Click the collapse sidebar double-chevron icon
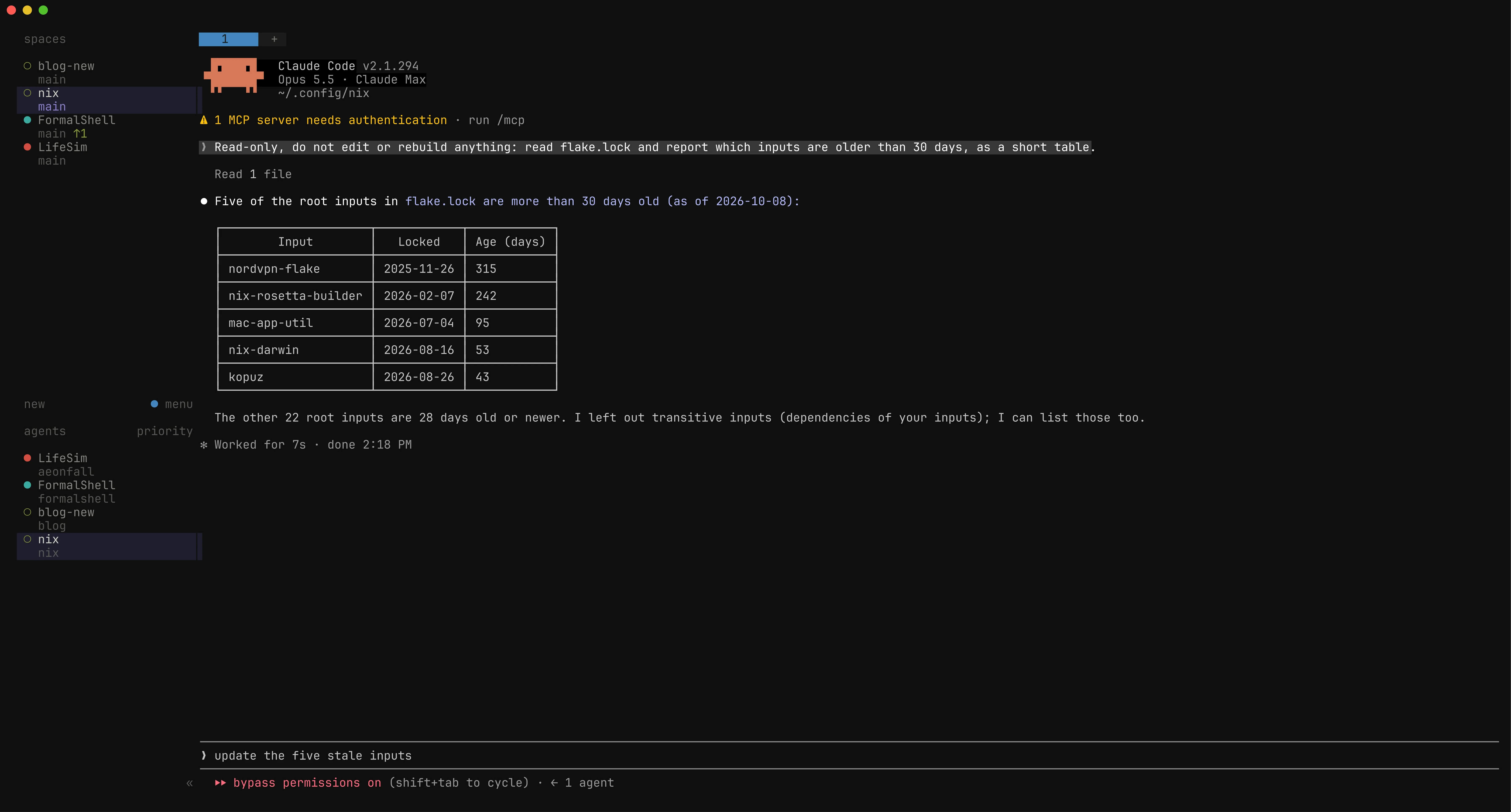 click(x=189, y=783)
